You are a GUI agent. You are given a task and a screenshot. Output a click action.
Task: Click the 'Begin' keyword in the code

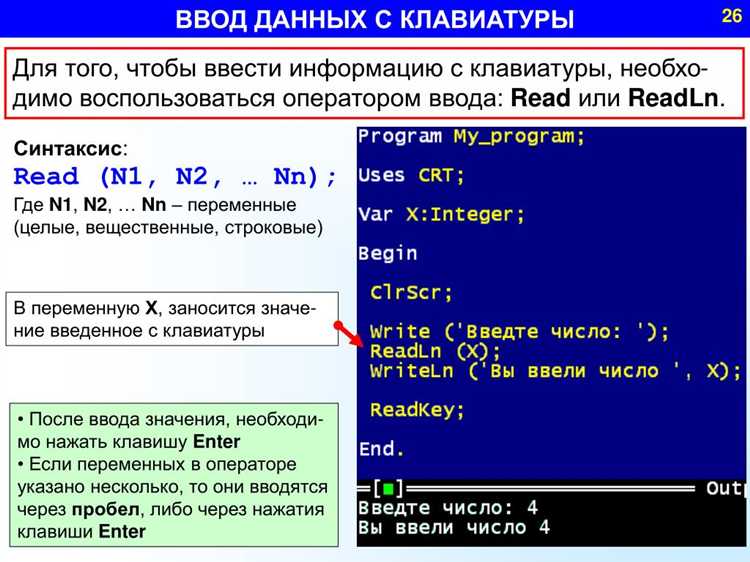click(387, 253)
